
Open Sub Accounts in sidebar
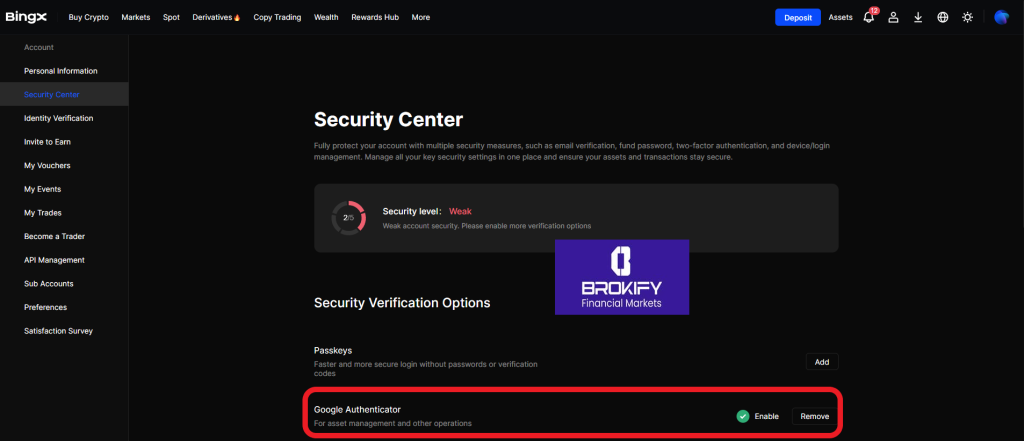[x=49, y=284]
